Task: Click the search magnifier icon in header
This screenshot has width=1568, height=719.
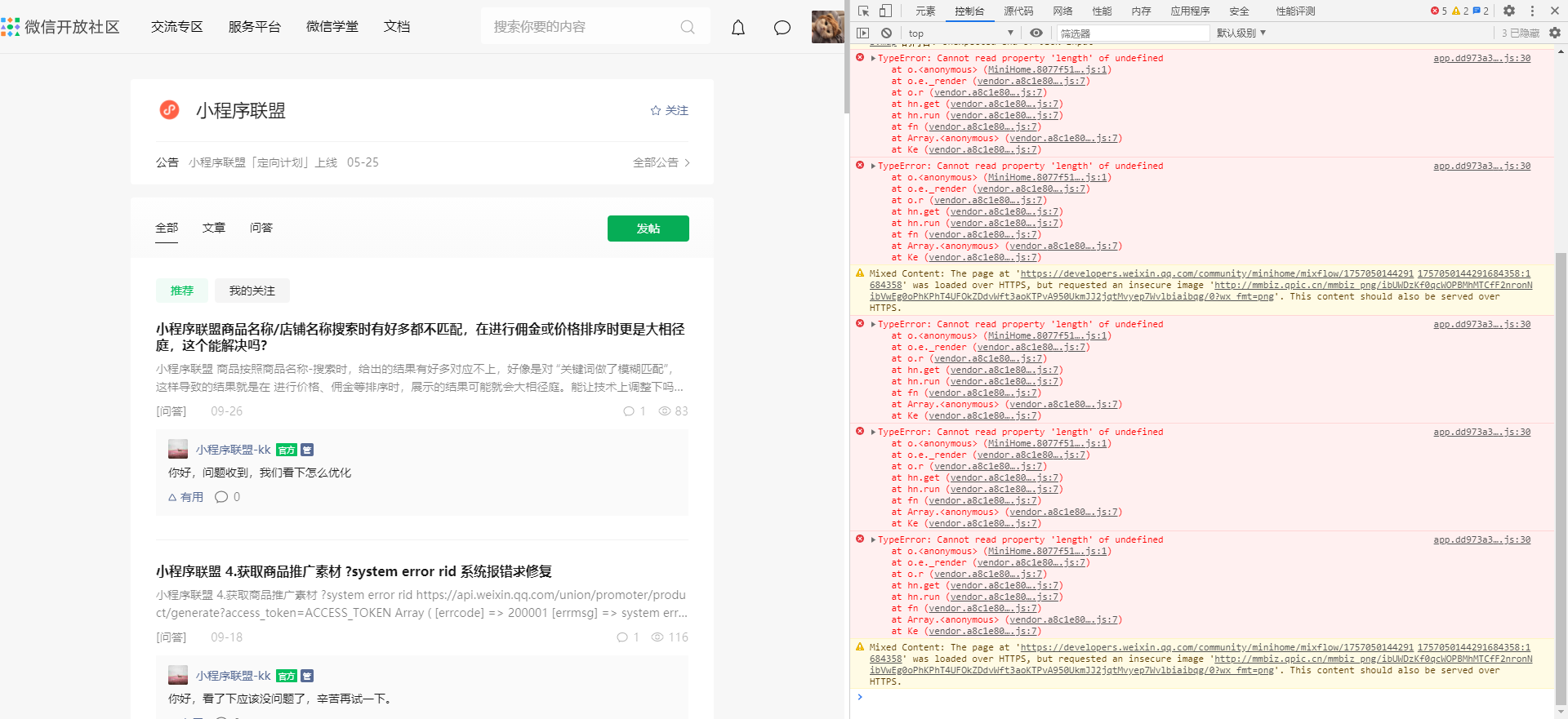Action: [688, 27]
